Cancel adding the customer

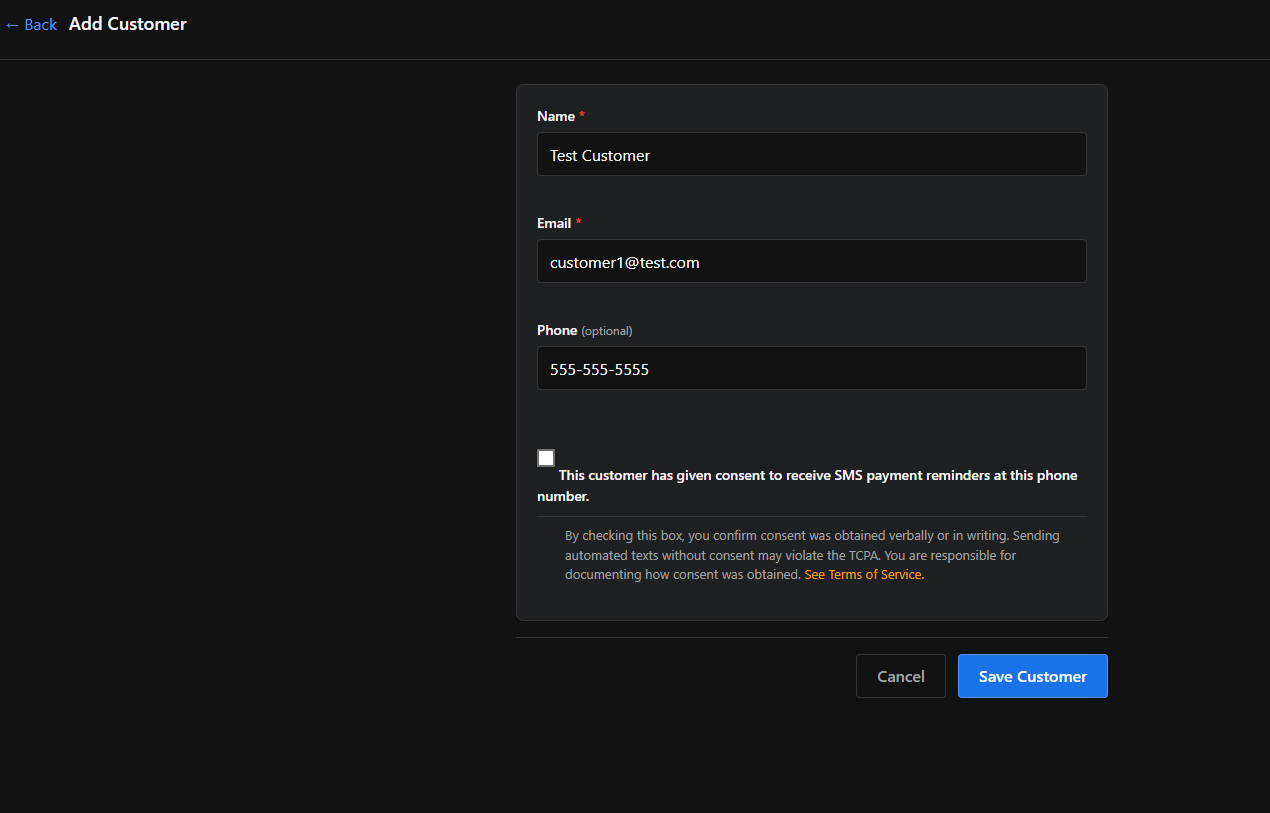[900, 676]
